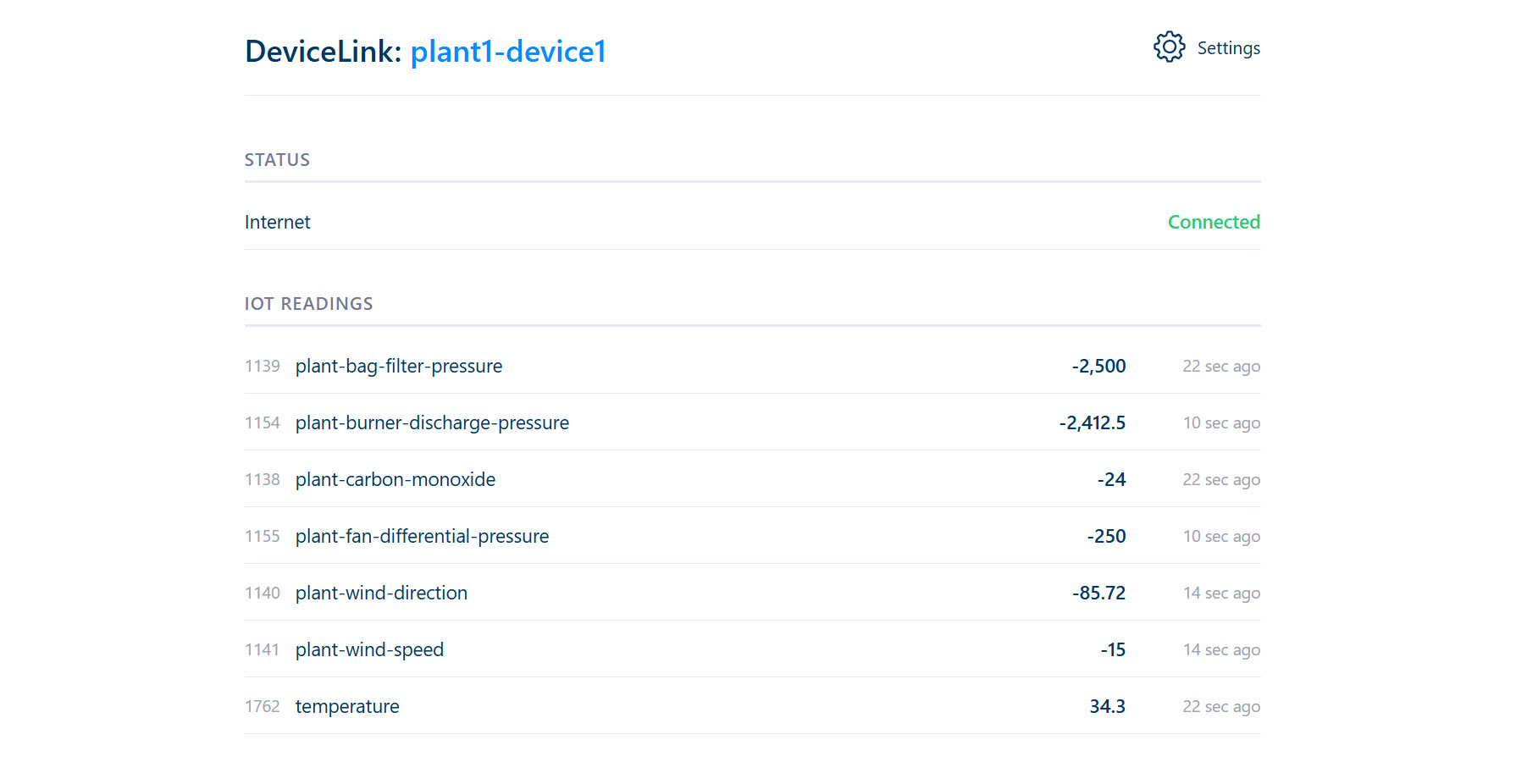Screen dimensions: 1538x784
Task: Click the Internet status row
Action: point(277,222)
